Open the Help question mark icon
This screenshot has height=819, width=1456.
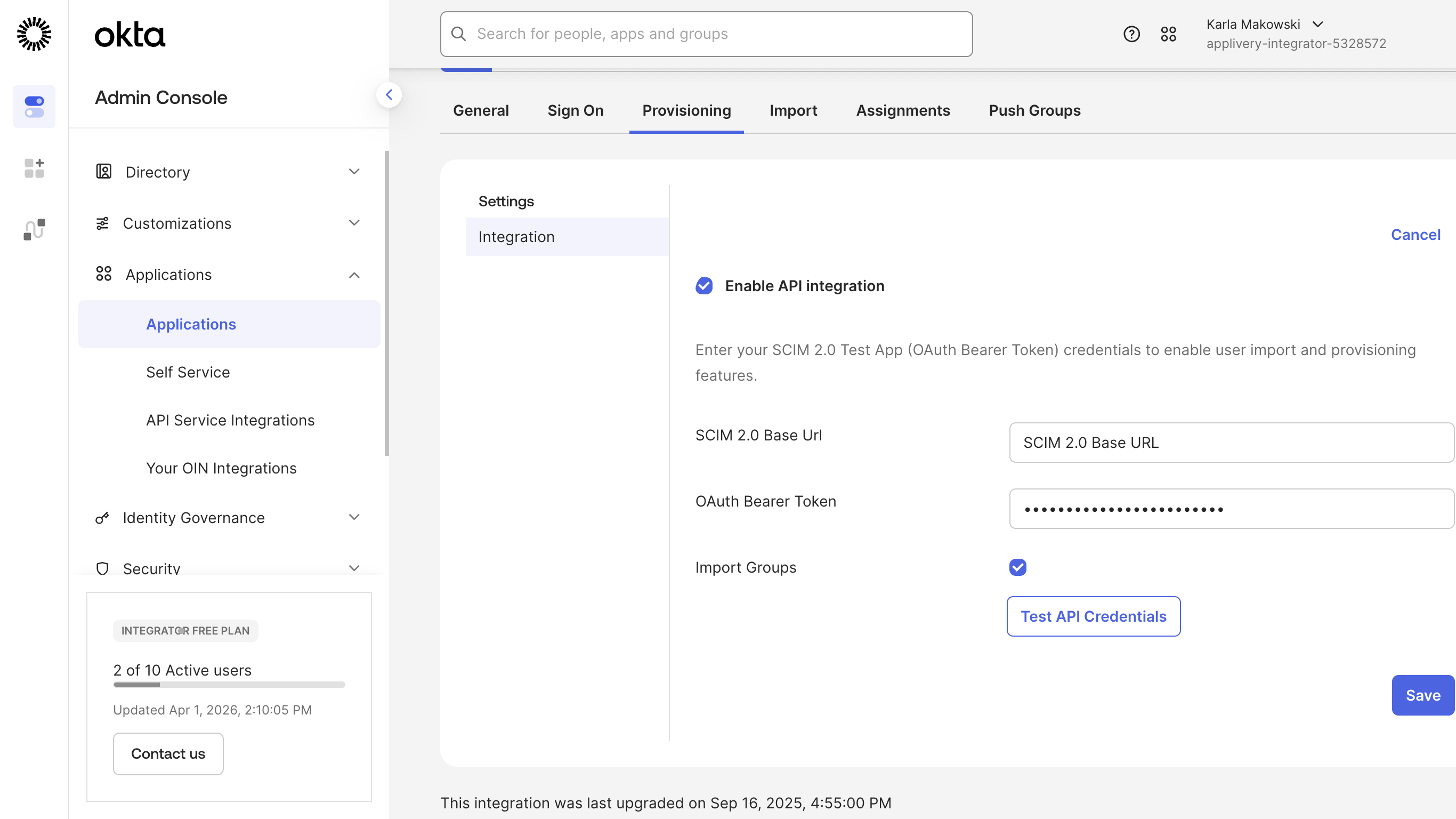point(1131,34)
